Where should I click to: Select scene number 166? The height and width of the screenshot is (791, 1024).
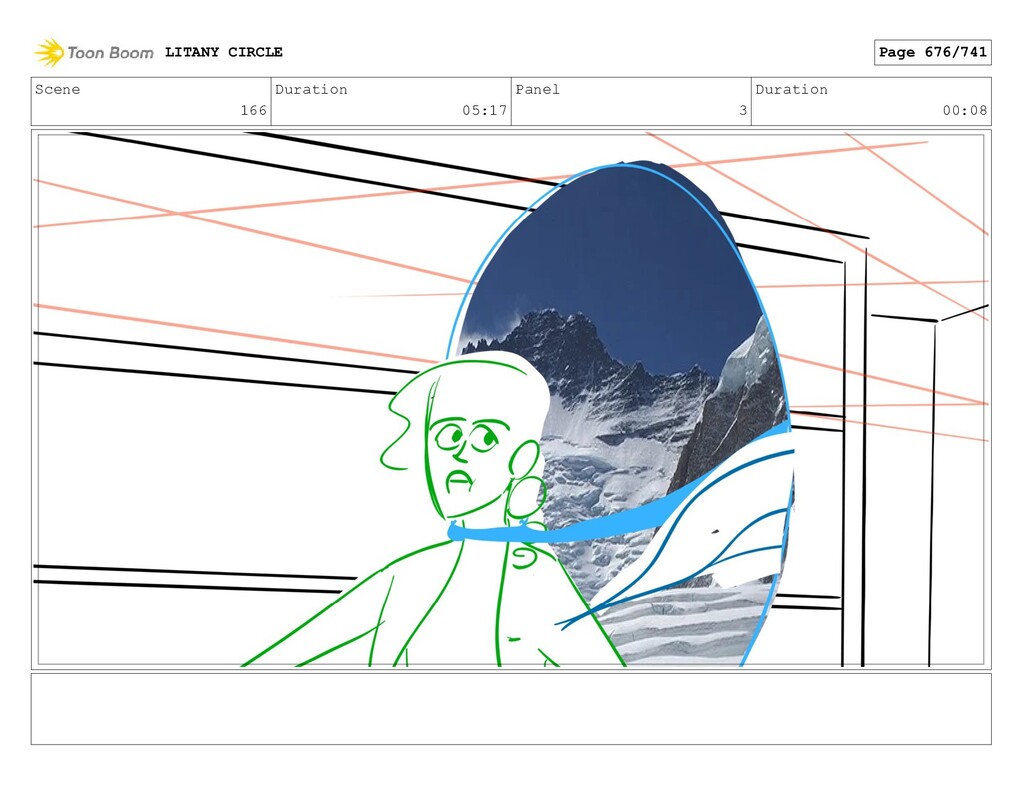[253, 110]
